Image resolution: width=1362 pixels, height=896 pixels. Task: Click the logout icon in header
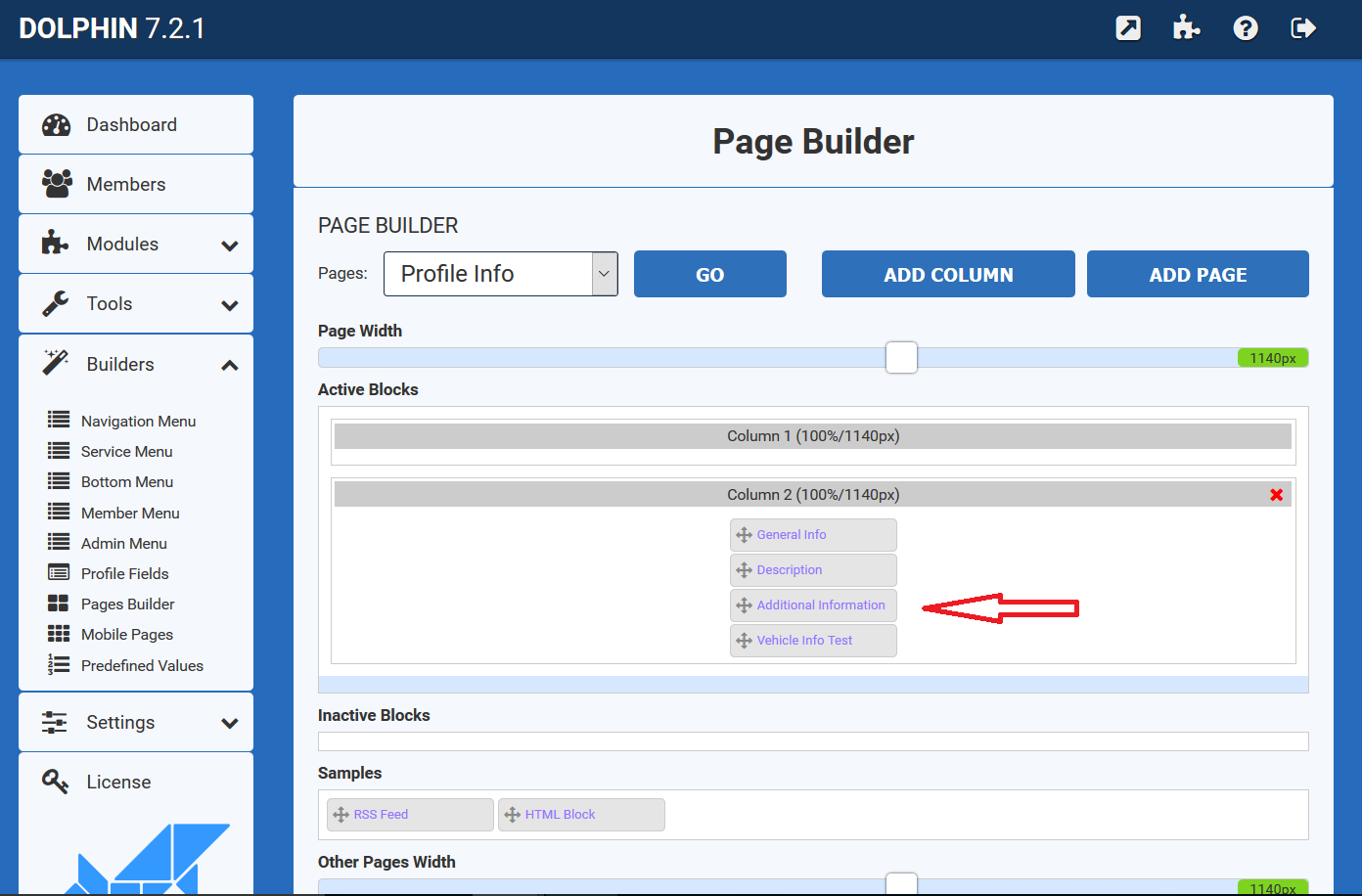point(1303,28)
